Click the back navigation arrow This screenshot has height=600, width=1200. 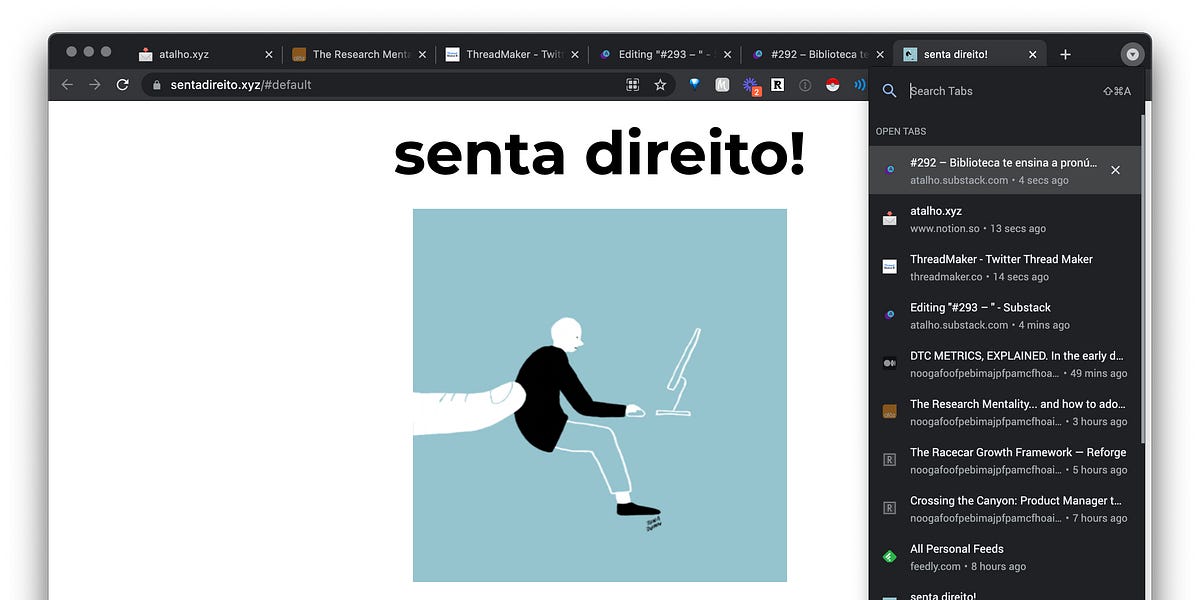tap(66, 85)
